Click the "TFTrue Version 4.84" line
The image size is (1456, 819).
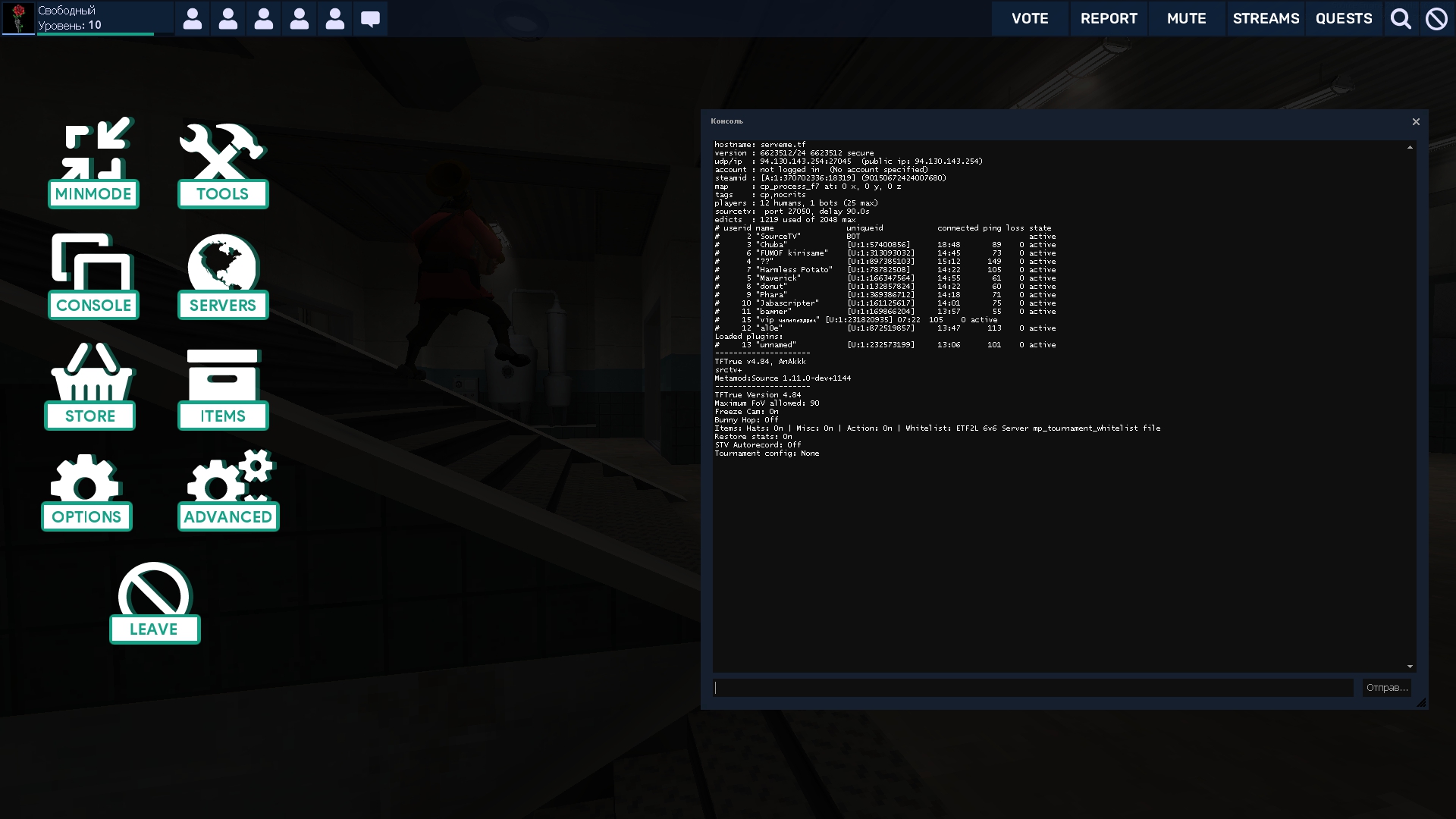[x=758, y=394]
